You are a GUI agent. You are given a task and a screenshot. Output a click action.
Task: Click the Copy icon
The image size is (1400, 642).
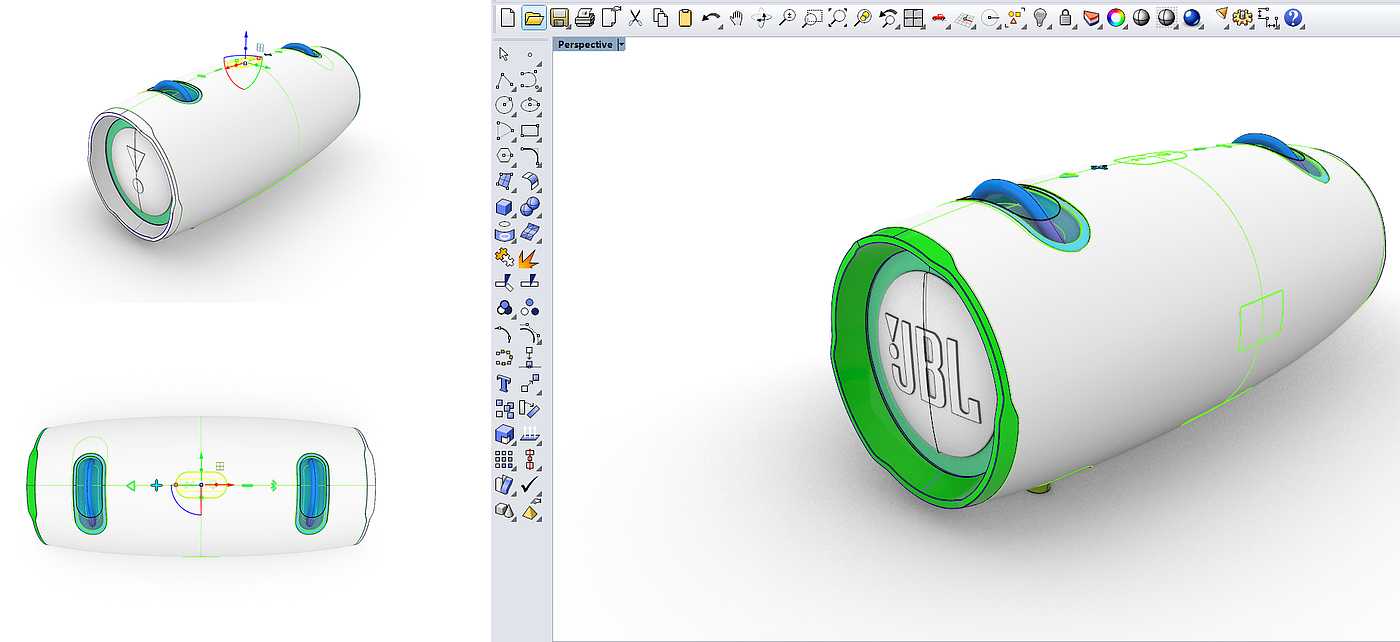tap(660, 17)
